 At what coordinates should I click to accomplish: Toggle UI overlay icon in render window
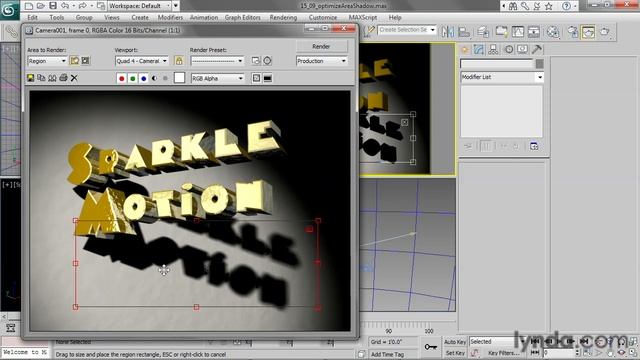256,78
